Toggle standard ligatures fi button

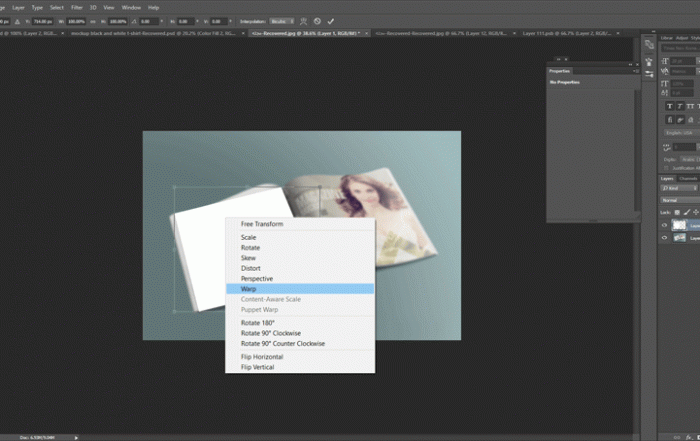coord(669,120)
